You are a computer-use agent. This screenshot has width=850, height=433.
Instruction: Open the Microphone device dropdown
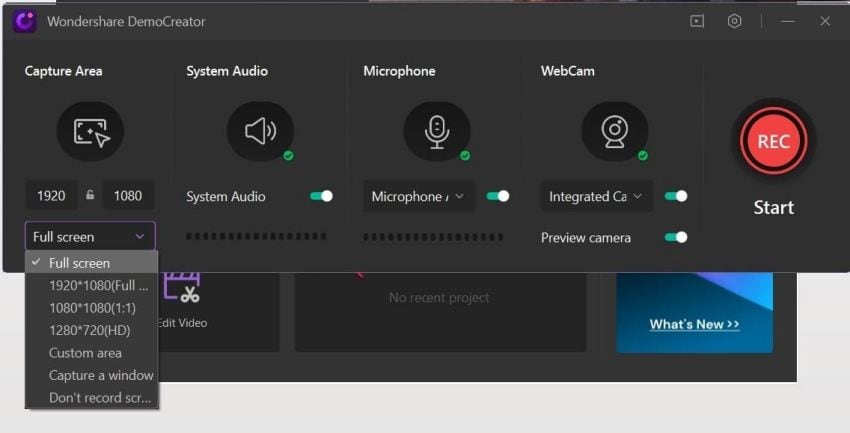(x=419, y=196)
